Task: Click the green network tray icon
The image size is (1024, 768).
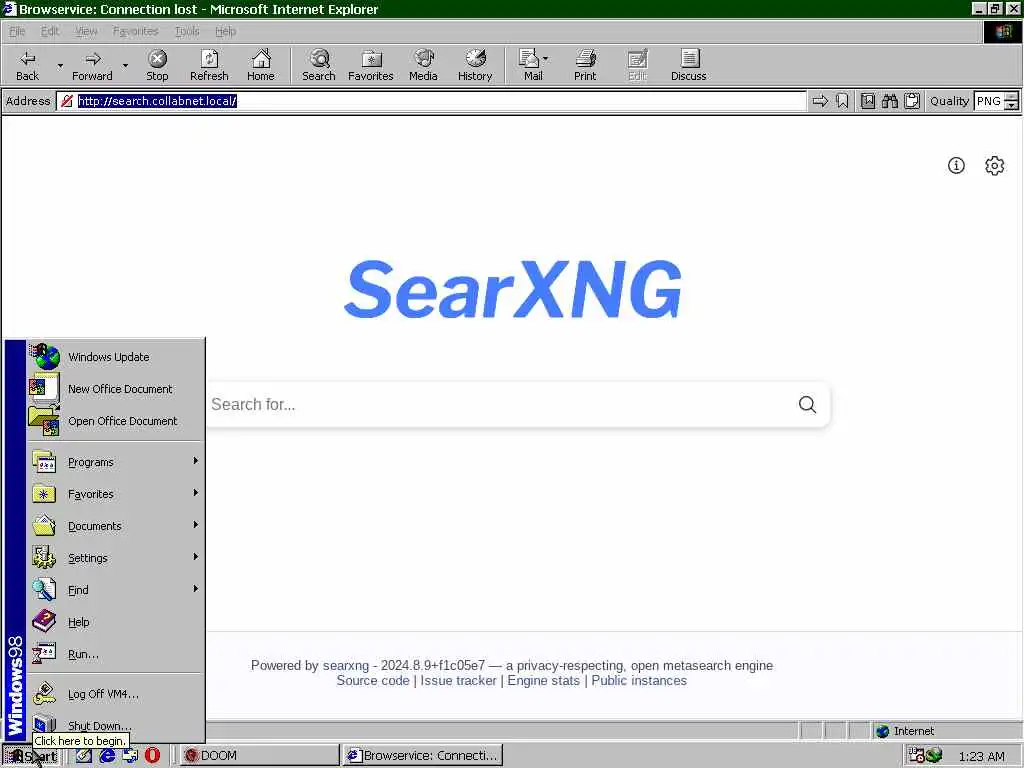Action: (934, 756)
